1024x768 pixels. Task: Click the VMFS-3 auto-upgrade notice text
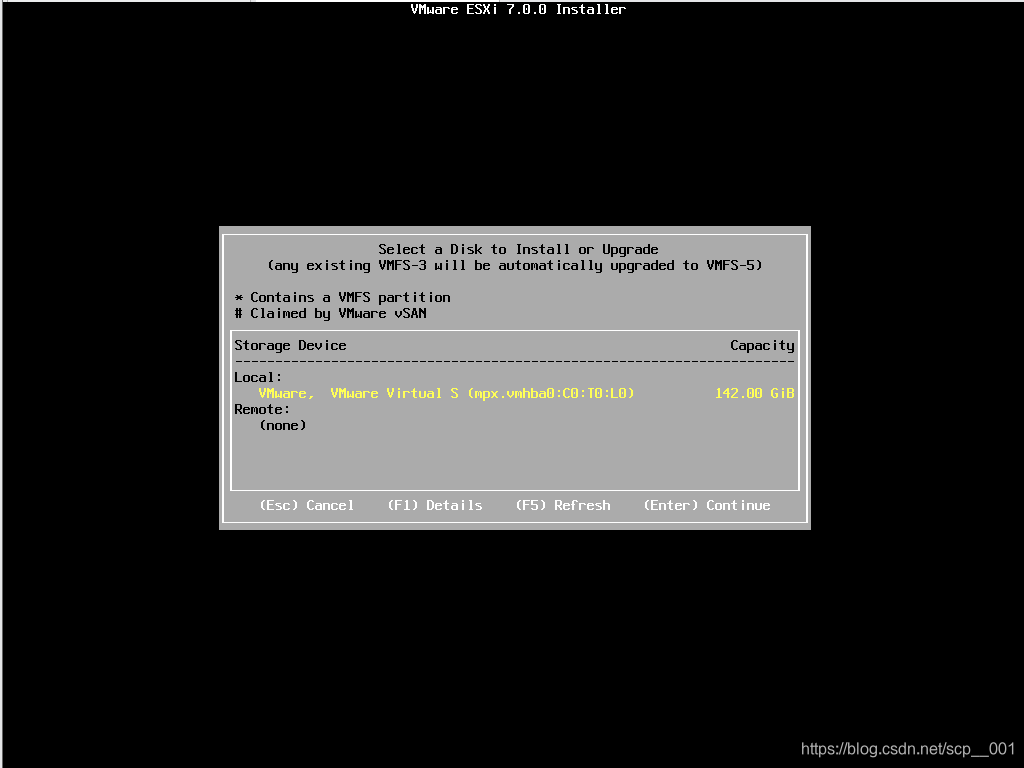(x=515, y=265)
